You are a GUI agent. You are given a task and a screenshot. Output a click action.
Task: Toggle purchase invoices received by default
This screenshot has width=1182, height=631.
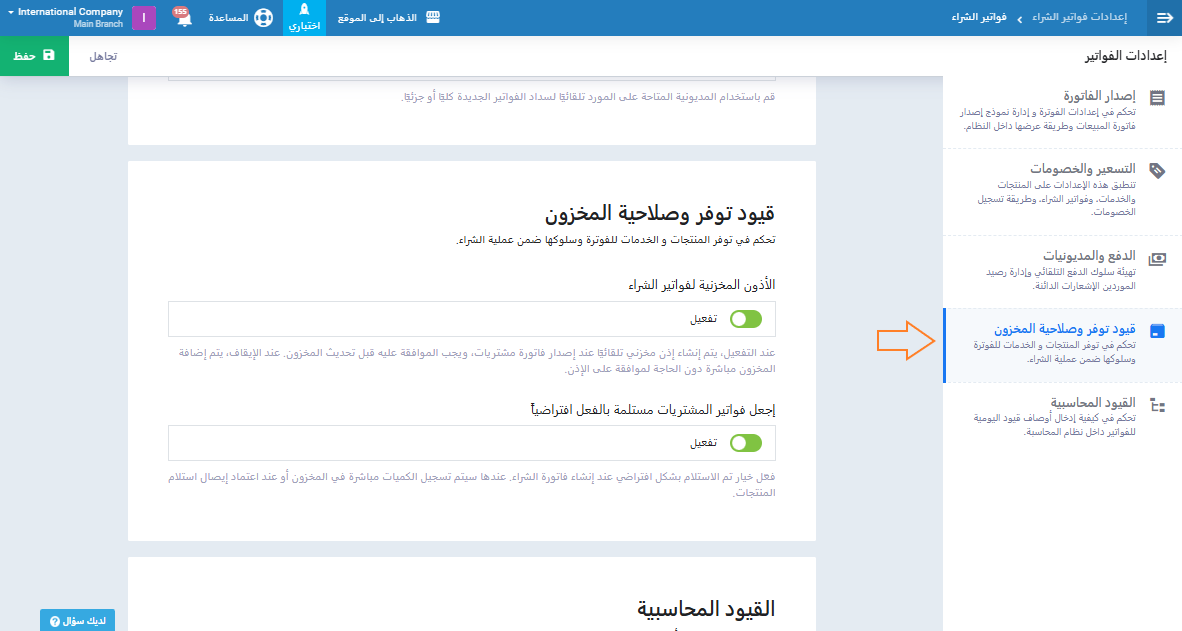[745, 443]
